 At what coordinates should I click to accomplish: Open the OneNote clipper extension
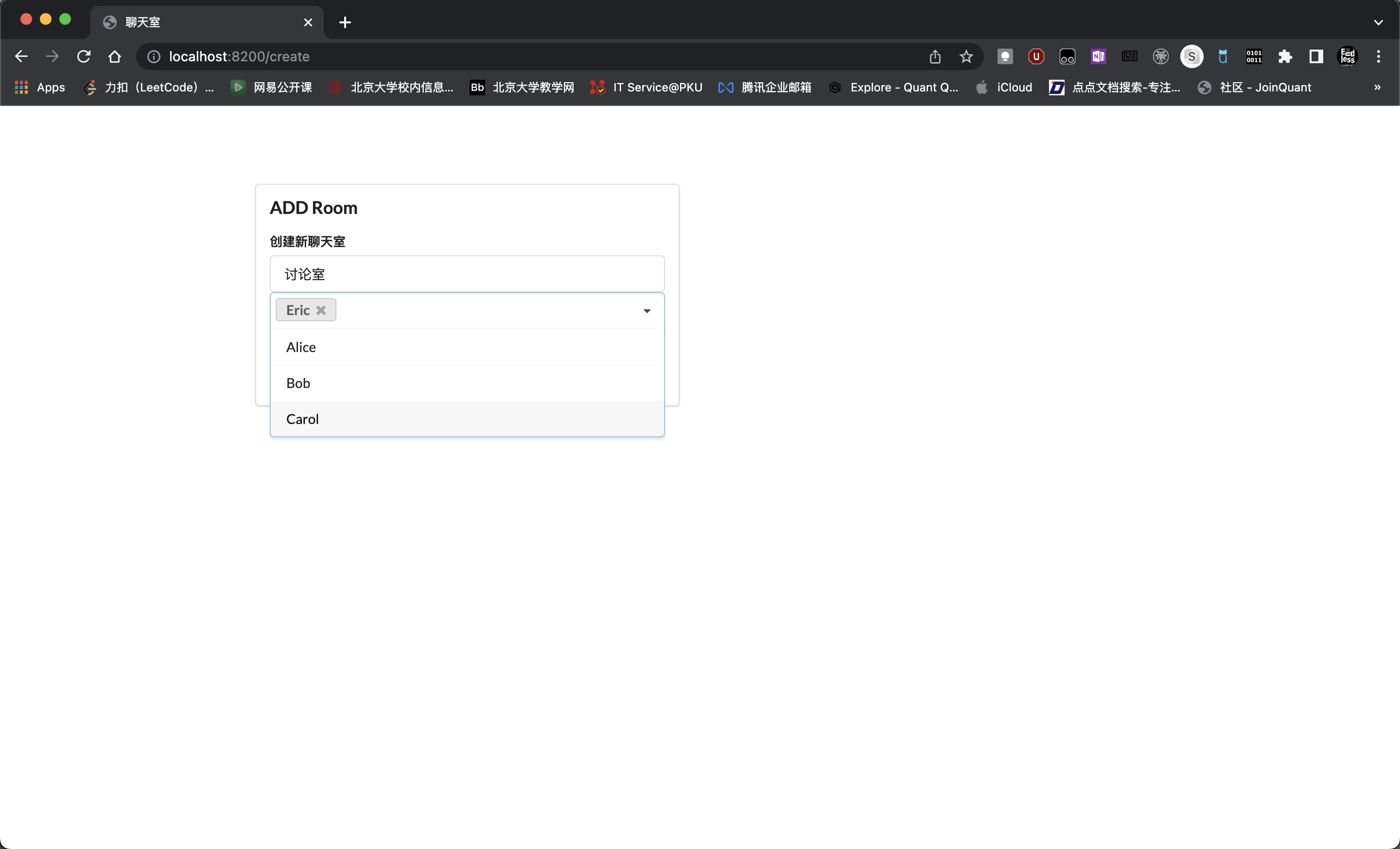(1098, 56)
